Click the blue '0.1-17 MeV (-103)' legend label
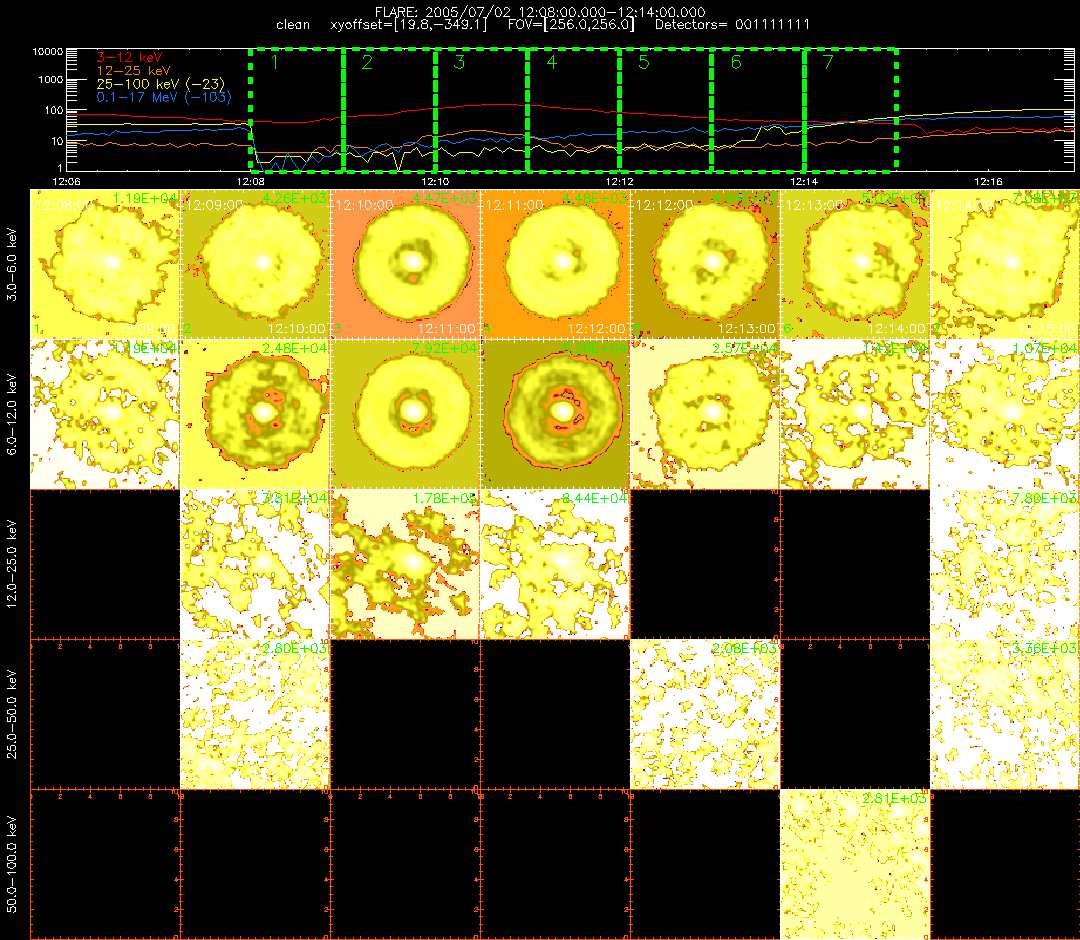This screenshot has height=940, width=1080. click(164, 97)
